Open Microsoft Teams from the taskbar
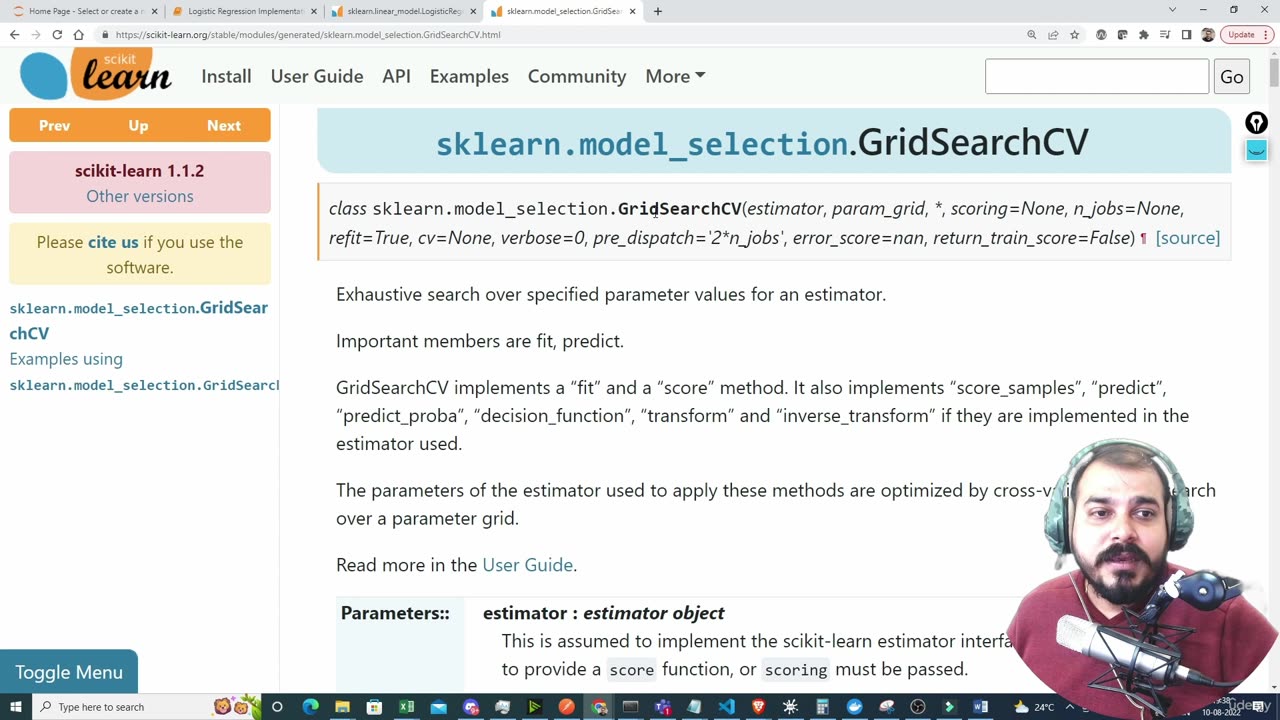This screenshot has height=720, width=1280. 662,707
